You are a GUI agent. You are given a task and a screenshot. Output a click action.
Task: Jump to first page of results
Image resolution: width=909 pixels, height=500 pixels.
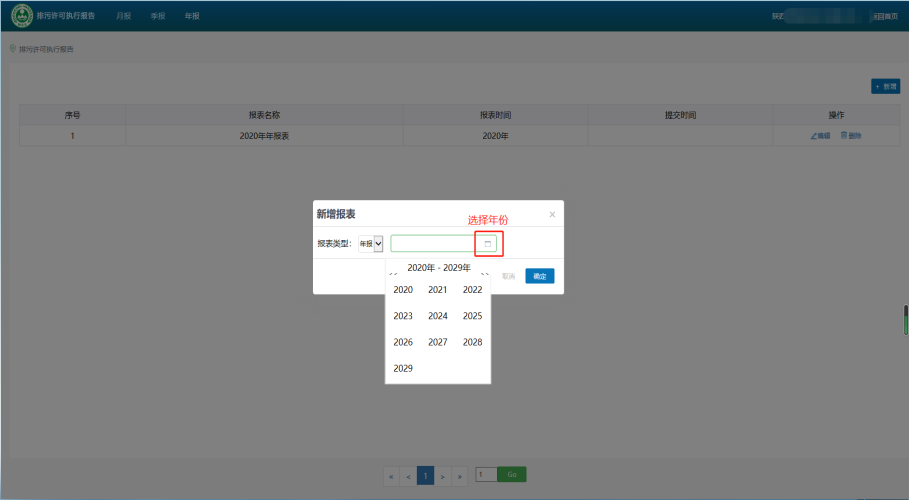pyautogui.click(x=391, y=476)
